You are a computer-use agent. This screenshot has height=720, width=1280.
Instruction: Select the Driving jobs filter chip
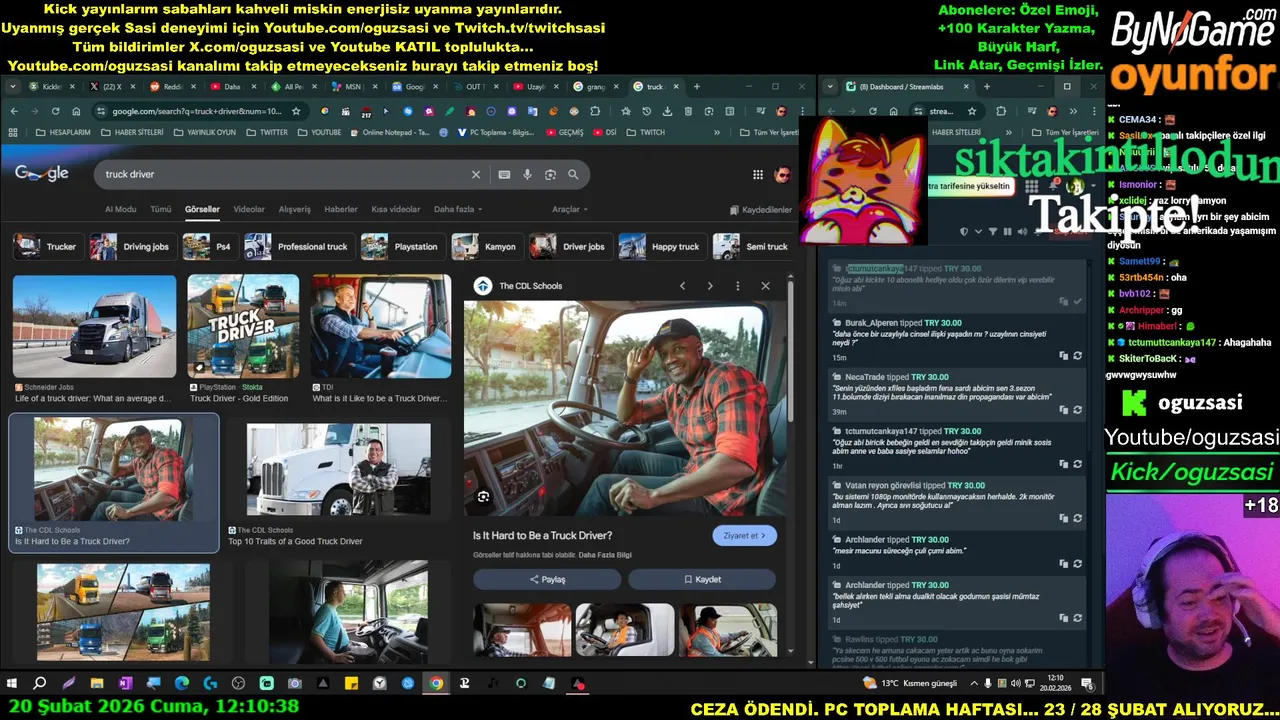click(x=131, y=246)
